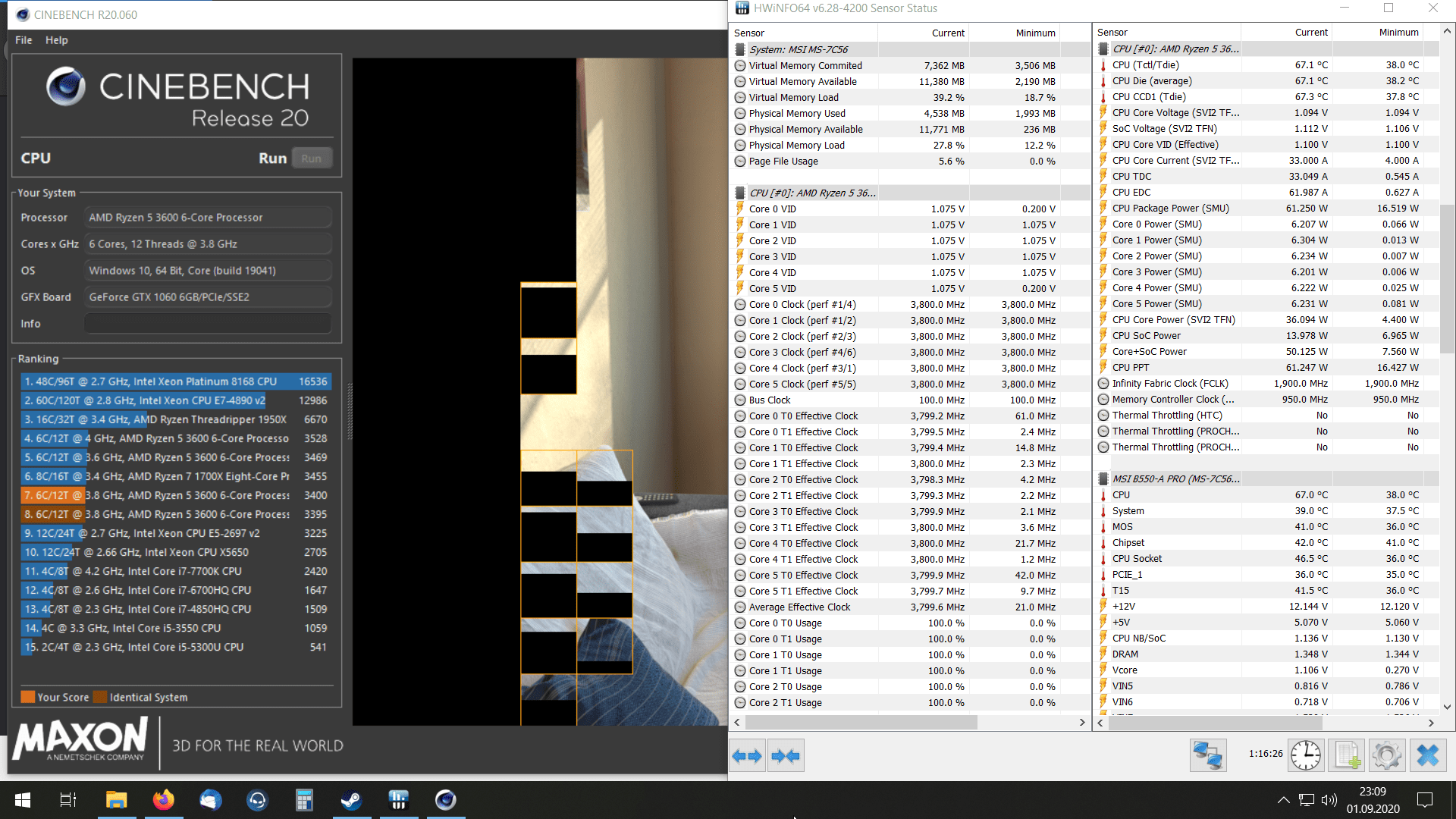Click the left panel horizontal scrollbar thumb
Screen dimensions: 1456x819
861,723
